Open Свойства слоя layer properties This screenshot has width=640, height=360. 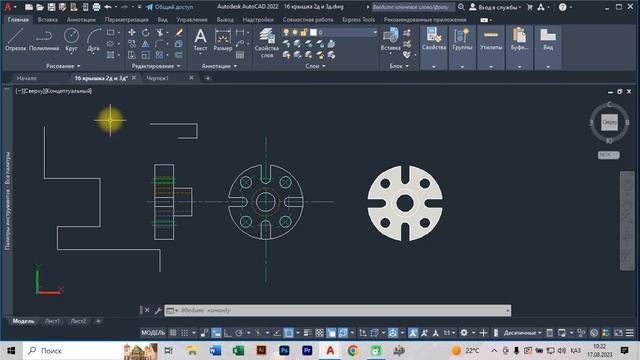coord(267,43)
